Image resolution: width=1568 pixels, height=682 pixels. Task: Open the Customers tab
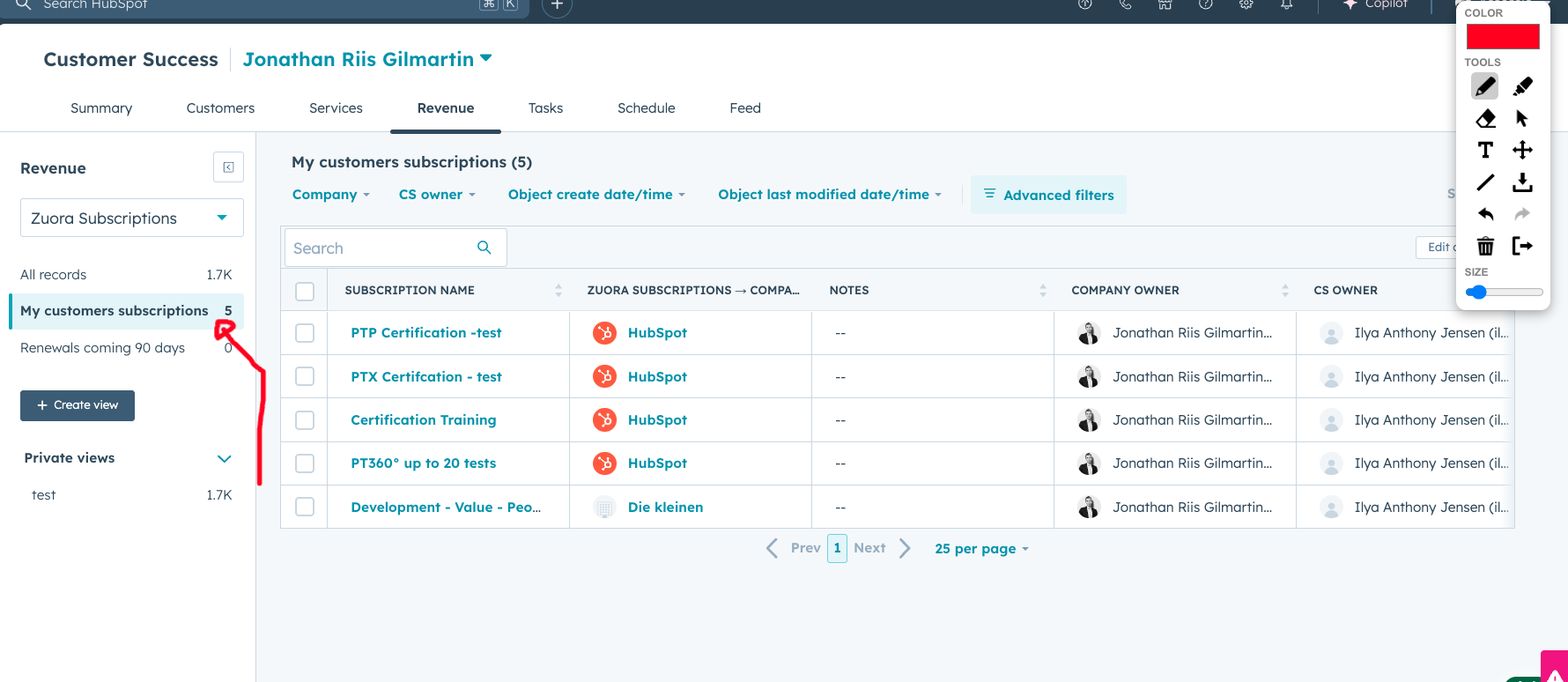point(220,108)
